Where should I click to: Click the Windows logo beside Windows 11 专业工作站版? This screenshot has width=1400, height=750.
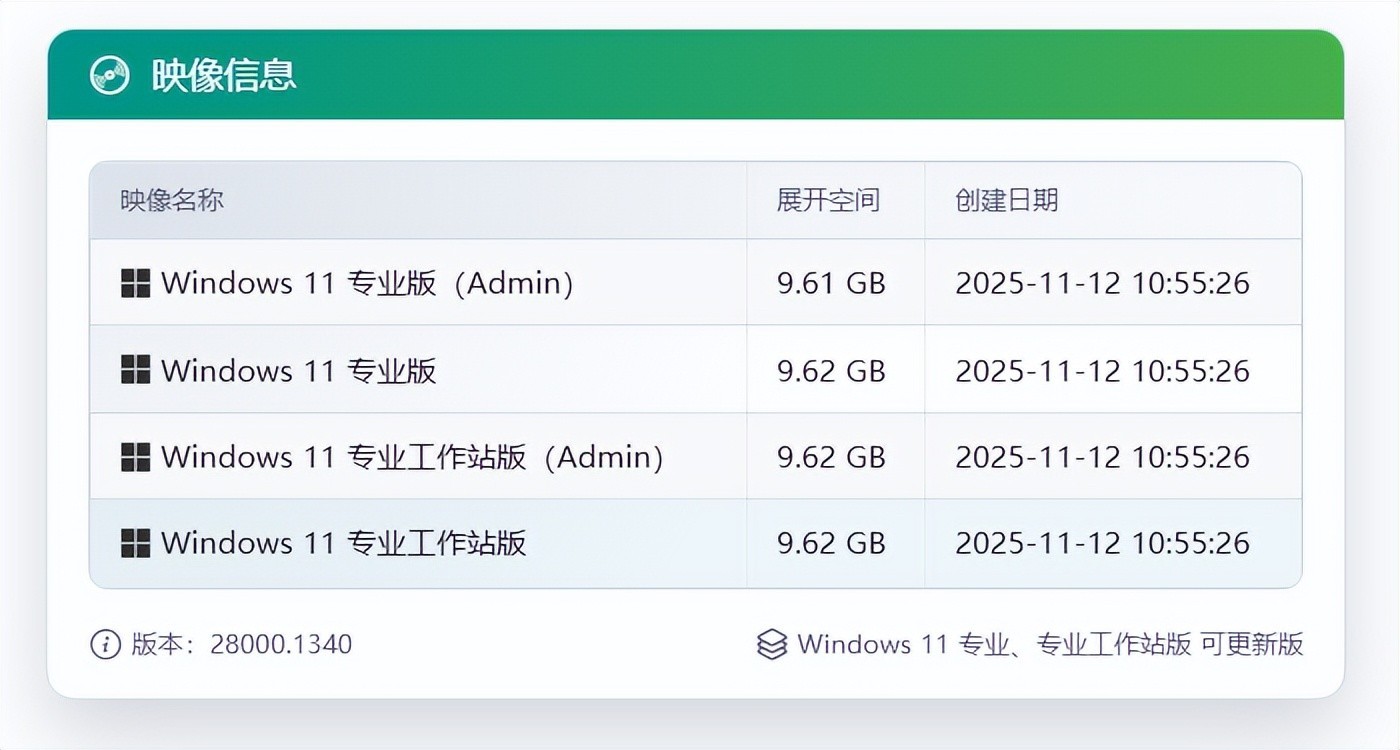click(134, 543)
